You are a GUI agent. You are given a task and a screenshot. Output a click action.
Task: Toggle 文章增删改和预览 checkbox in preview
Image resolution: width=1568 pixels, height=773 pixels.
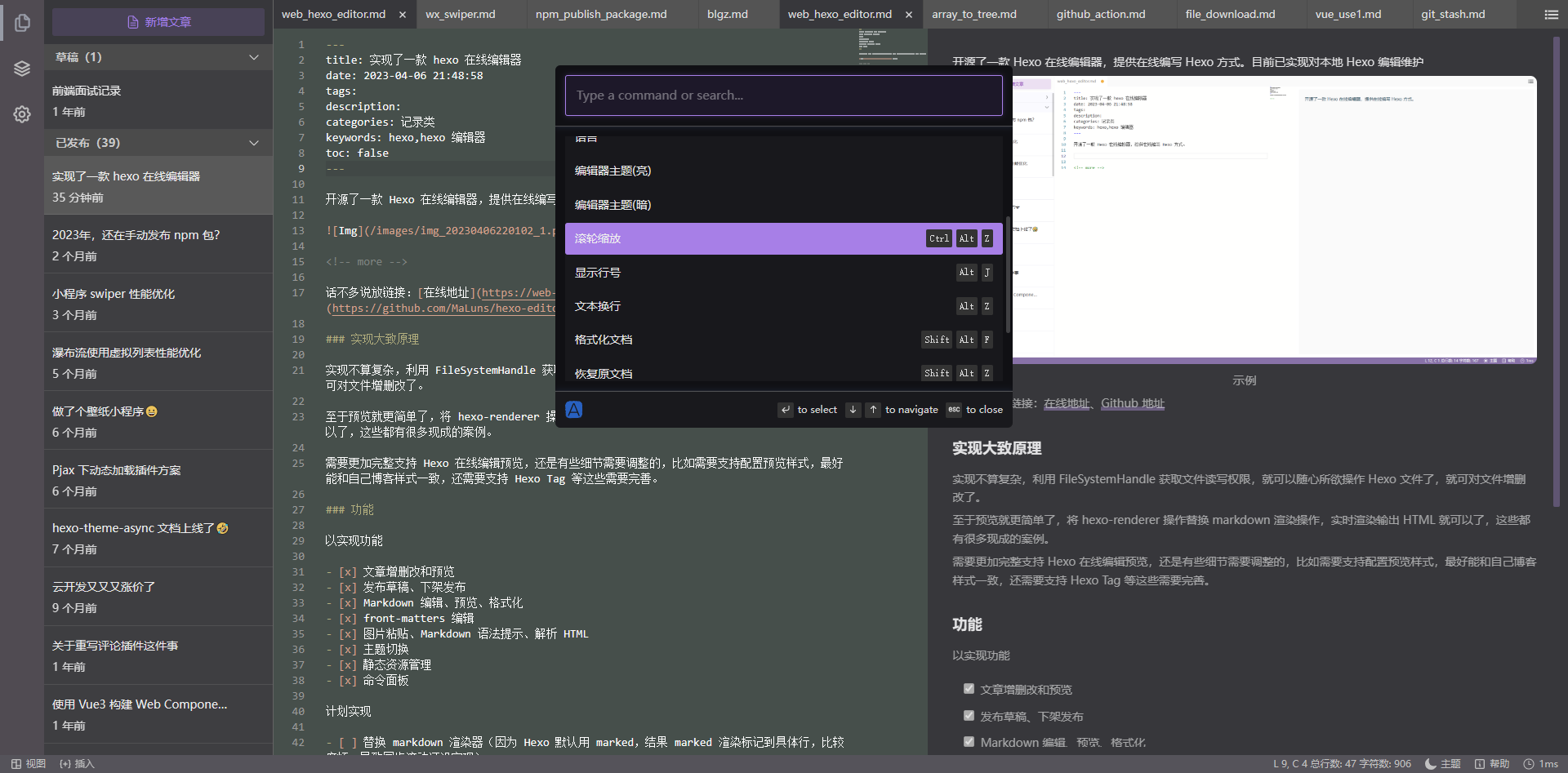(969, 689)
